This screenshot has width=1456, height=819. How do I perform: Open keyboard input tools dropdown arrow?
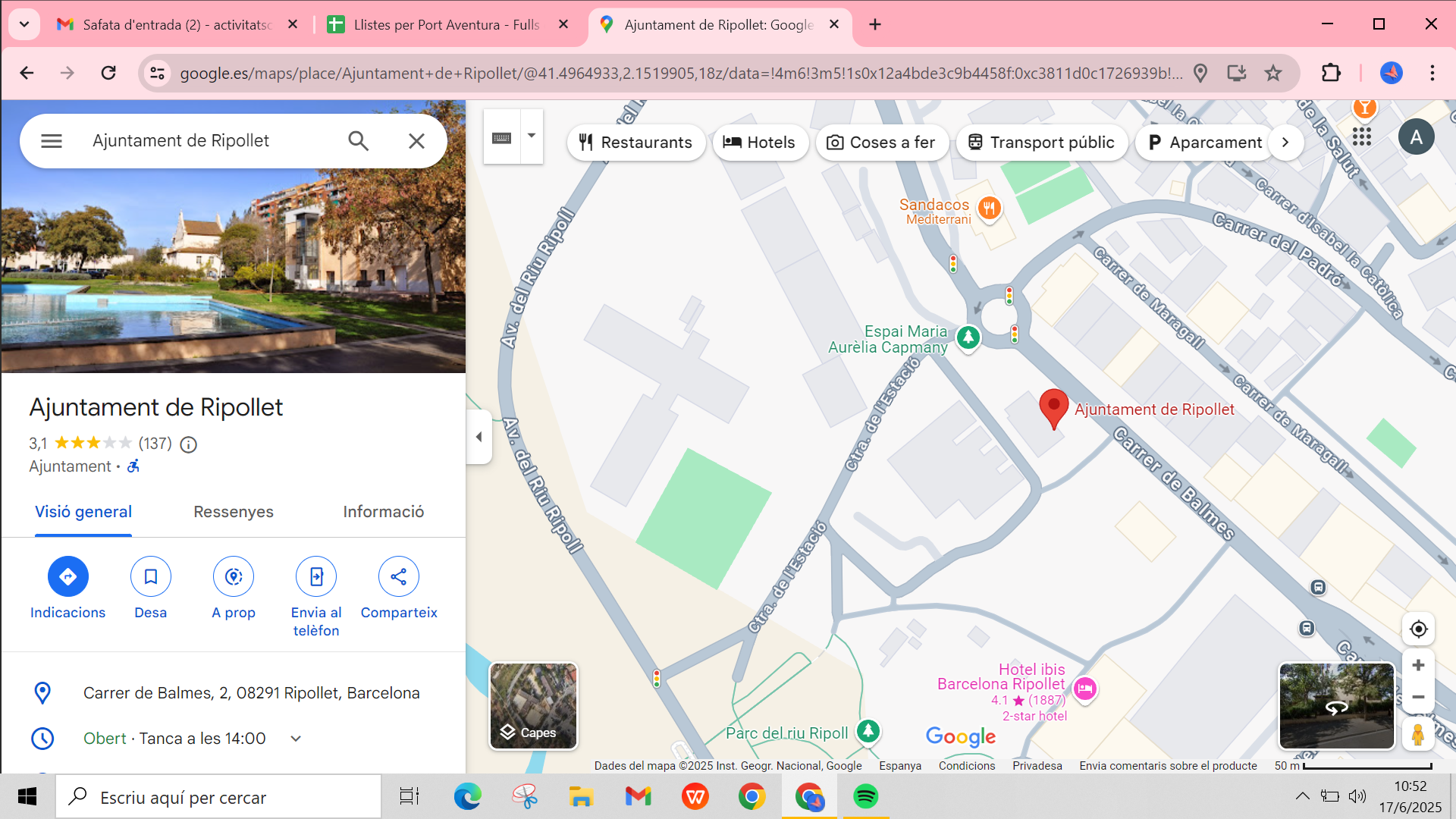(532, 136)
